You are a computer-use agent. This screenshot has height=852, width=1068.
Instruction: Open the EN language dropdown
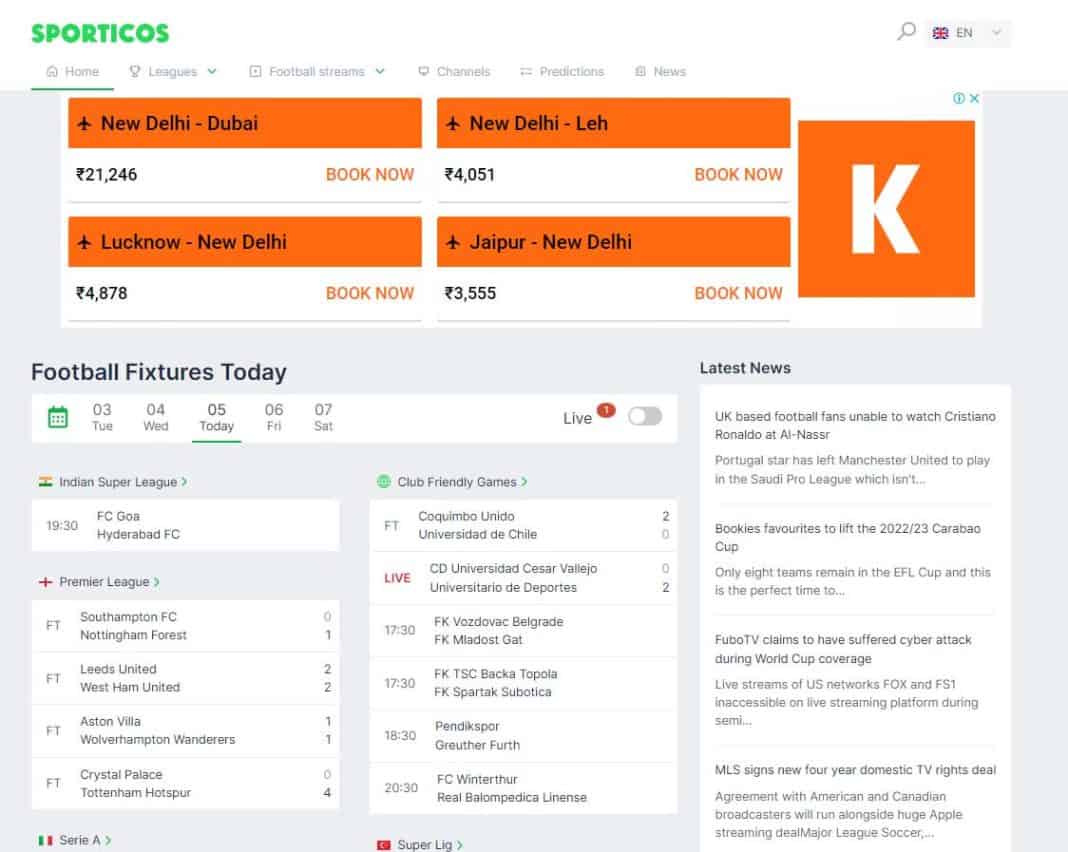(963, 32)
